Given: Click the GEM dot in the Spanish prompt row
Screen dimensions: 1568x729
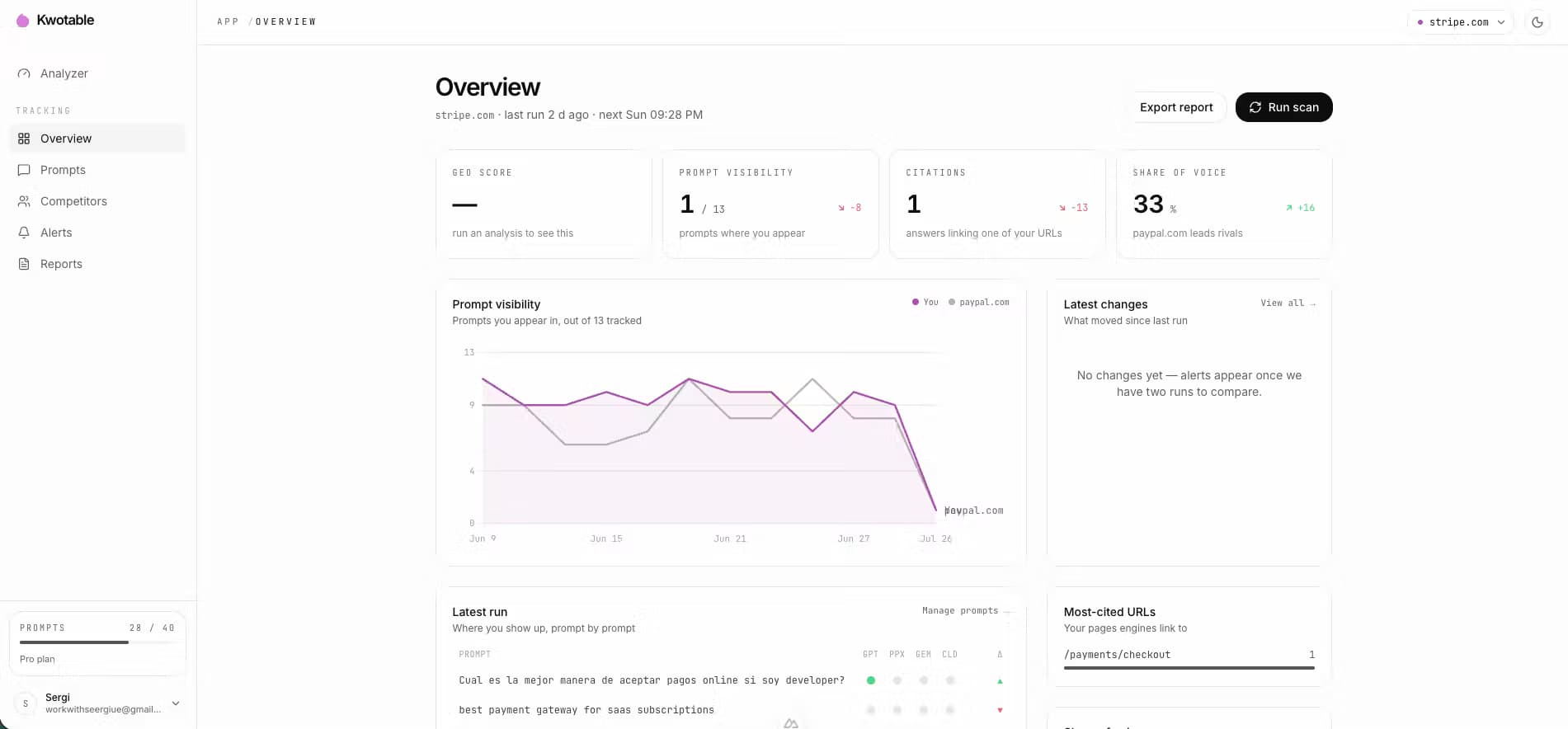Looking at the screenshot, I should [x=924, y=680].
